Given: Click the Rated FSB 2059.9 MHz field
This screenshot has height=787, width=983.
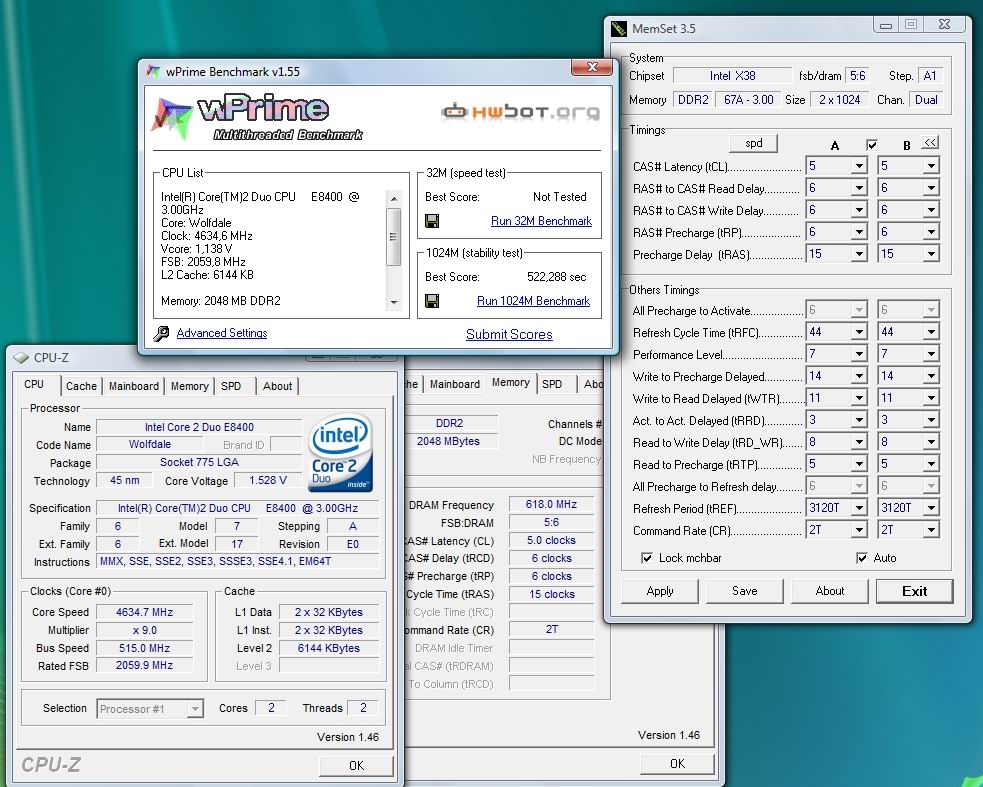Looking at the screenshot, I should coord(144,665).
